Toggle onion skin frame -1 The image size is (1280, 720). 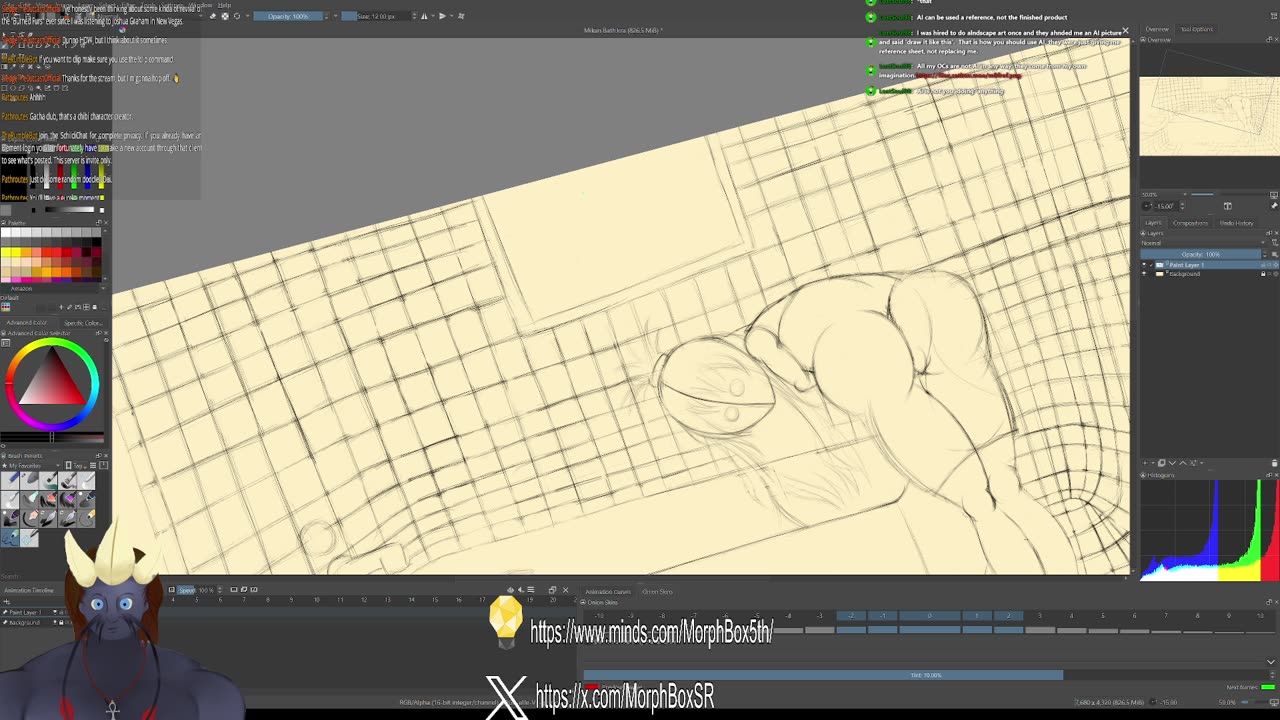882,616
